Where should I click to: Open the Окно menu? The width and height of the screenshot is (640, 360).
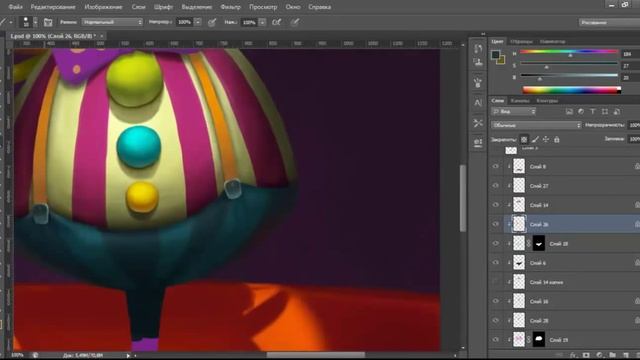pyautogui.click(x=293, y=7)
